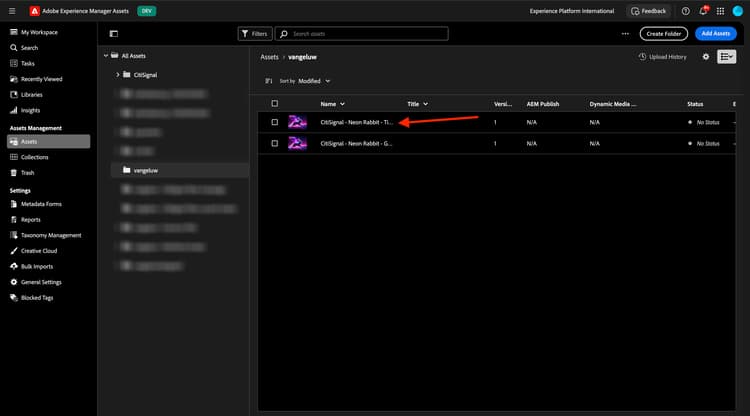
Task: Switch the list view type dropdown
Action: (x=727, y=57)
